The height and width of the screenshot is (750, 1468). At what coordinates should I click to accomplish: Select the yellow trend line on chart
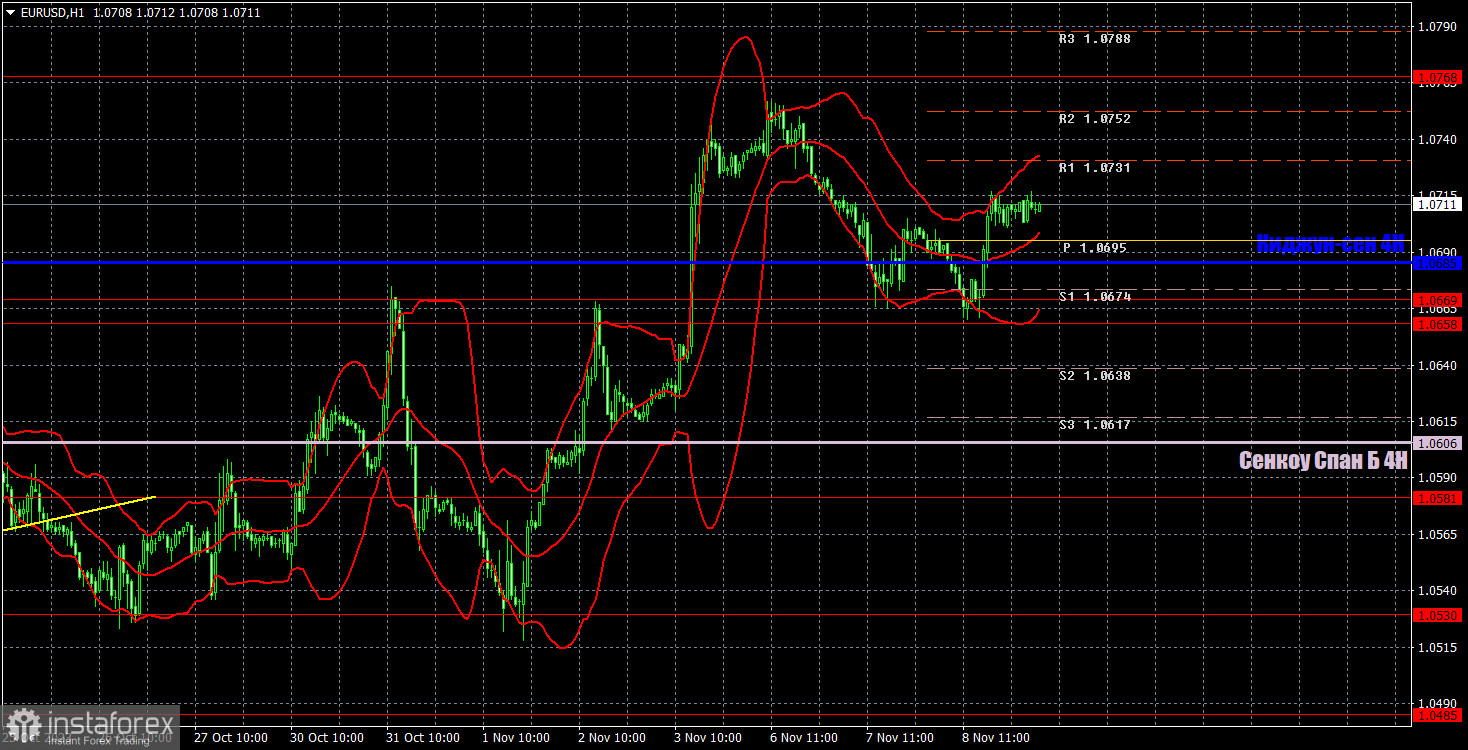pyautogui.click(x=80, y=513)
